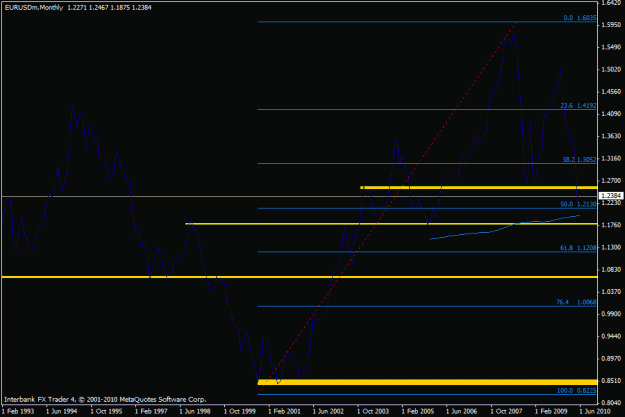Select the yellow horizontal line near 1.2700
The image size is (625, 417).
pyautogui.click(x=479, y=187)
